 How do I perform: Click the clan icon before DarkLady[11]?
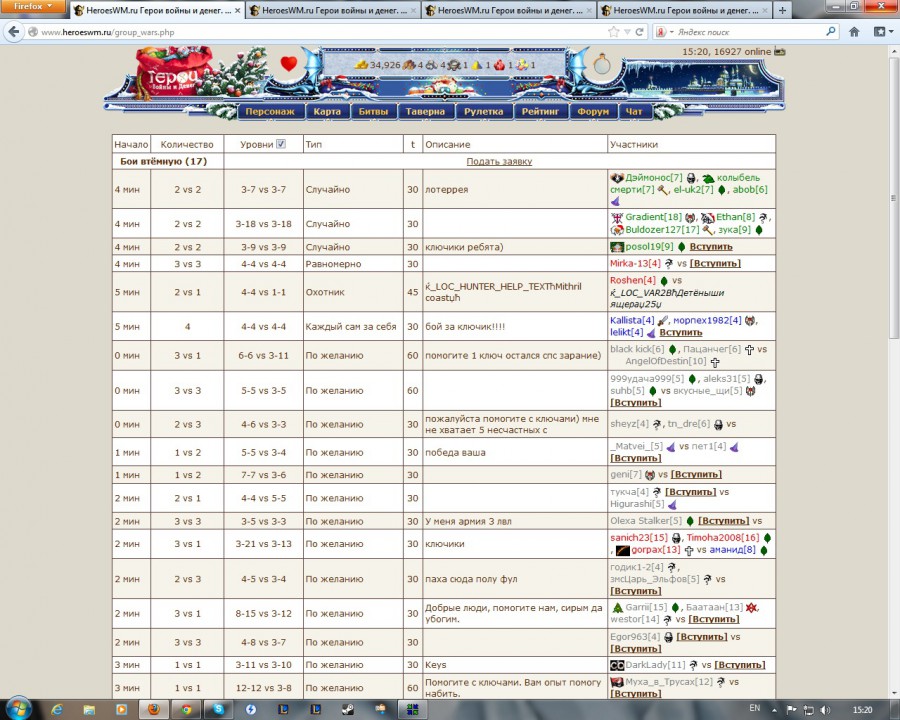point(617,665)
